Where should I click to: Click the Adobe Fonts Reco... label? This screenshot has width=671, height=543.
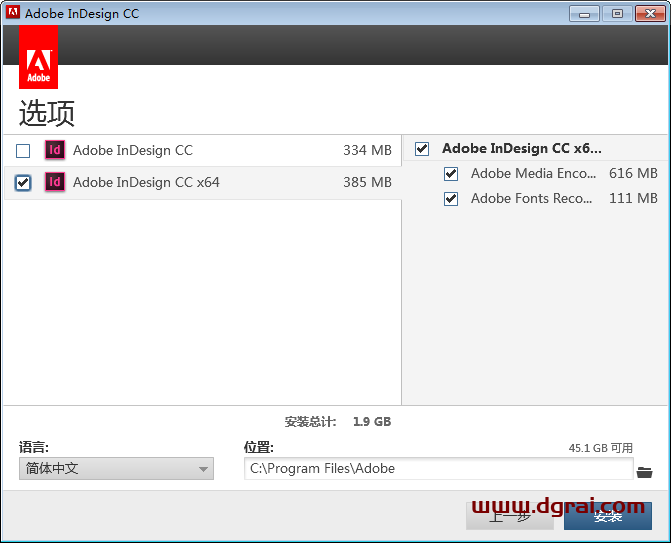[532, 199]
